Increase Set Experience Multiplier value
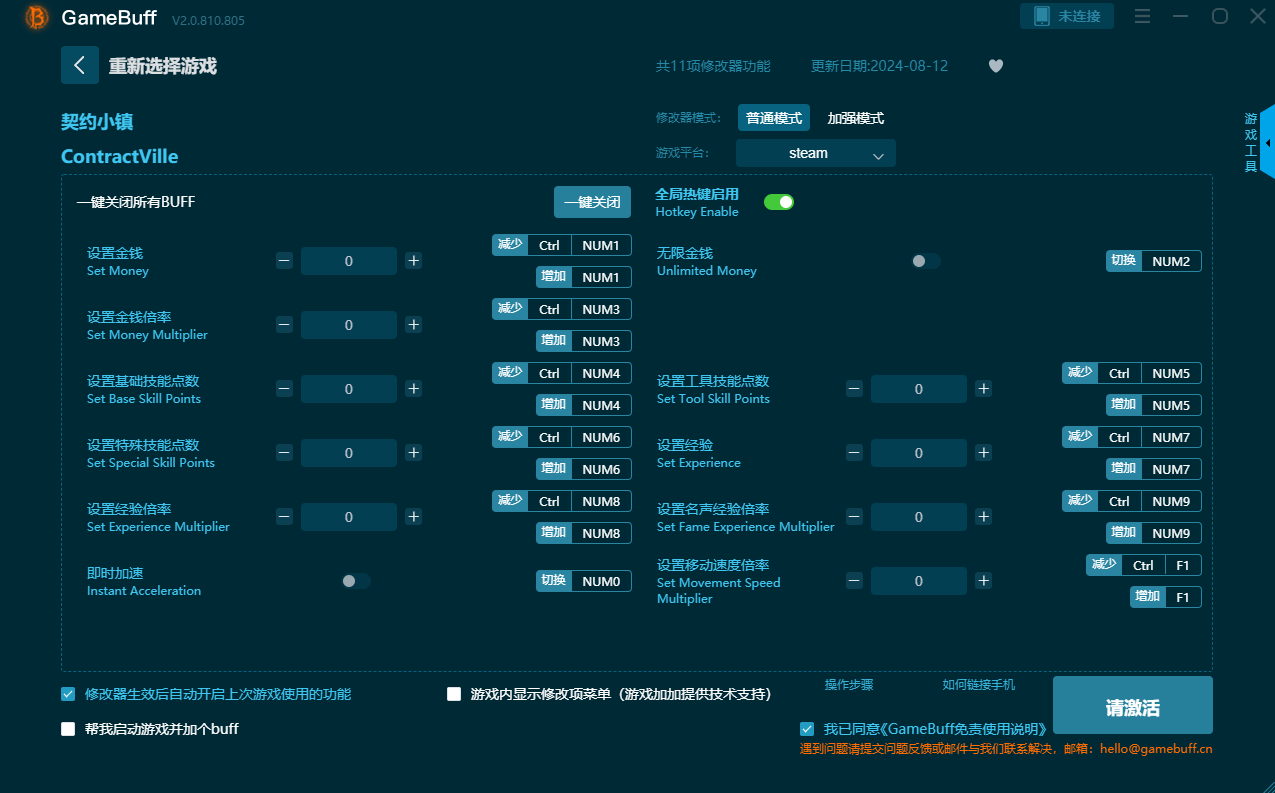 (414, 517)
